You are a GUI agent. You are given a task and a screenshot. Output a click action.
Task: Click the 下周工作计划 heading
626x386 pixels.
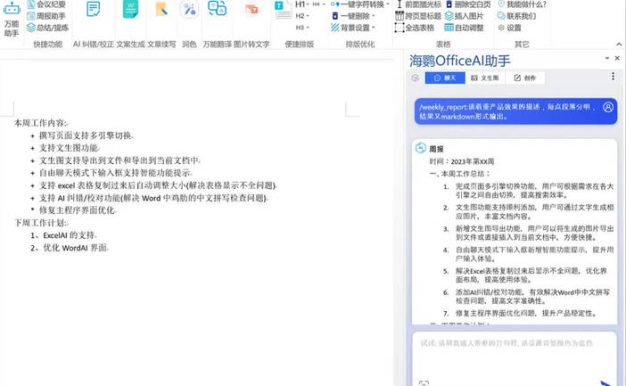pyautogui.click(x=41, y=223)
